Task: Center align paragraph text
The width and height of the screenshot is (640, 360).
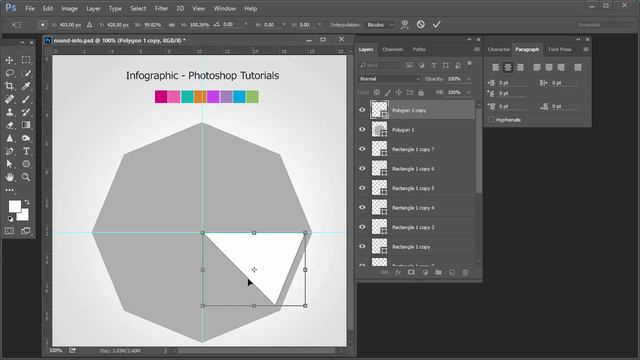Action: 508,67
